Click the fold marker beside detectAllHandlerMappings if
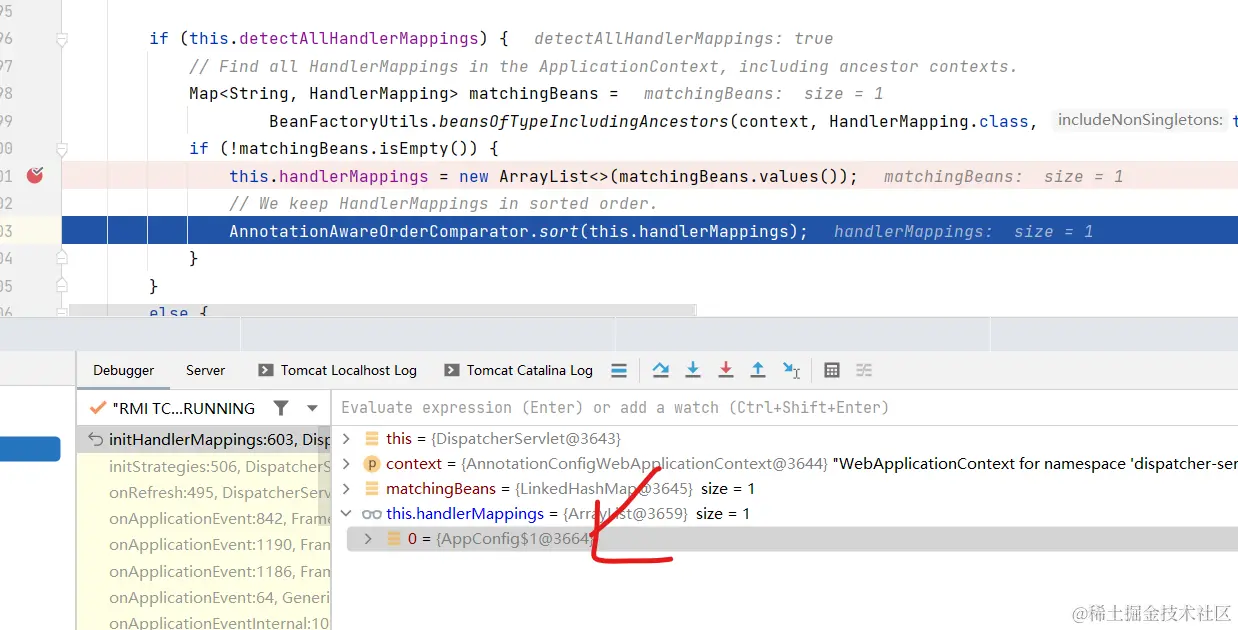Viewport: 1238px width, 630px height. coord(62,39)
